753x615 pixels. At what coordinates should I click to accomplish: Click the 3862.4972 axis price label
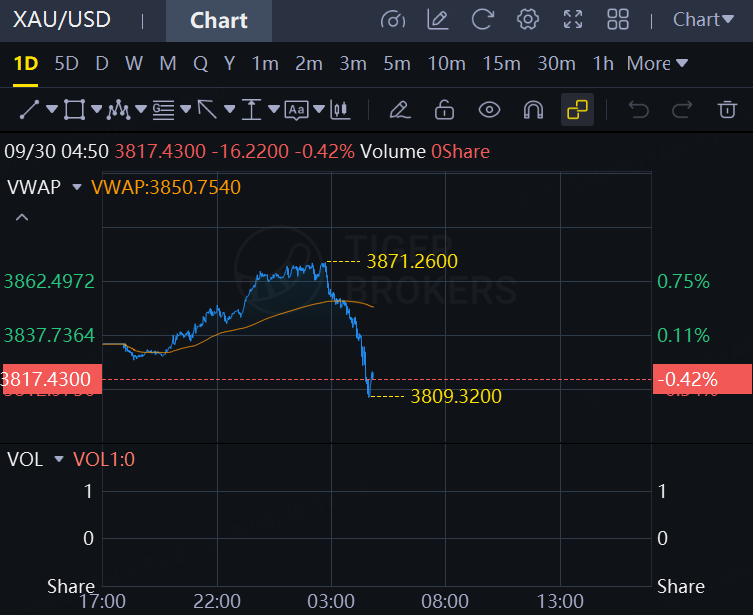click(49, 281)
